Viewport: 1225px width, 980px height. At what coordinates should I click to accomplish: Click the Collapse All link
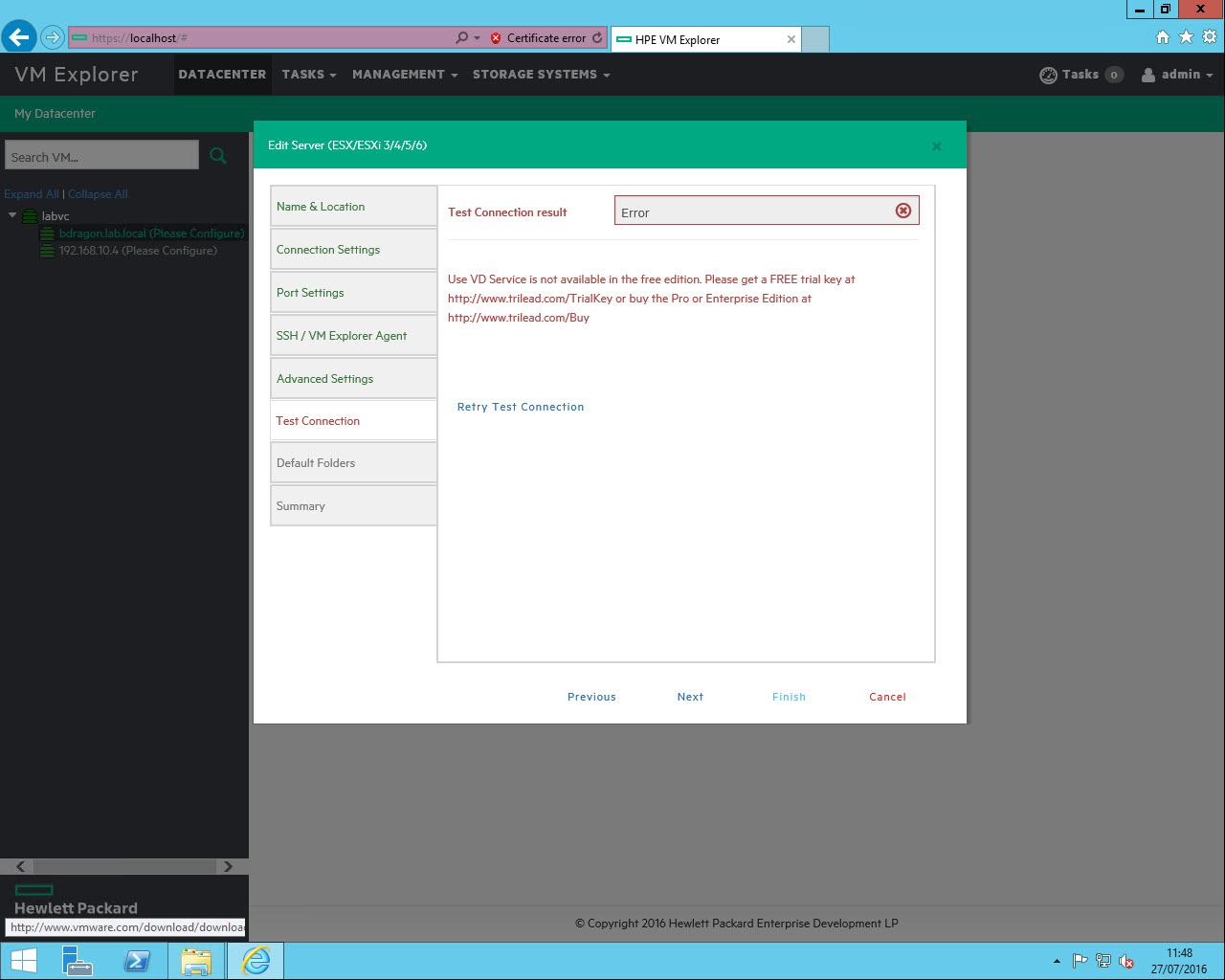tap(98, 194)
